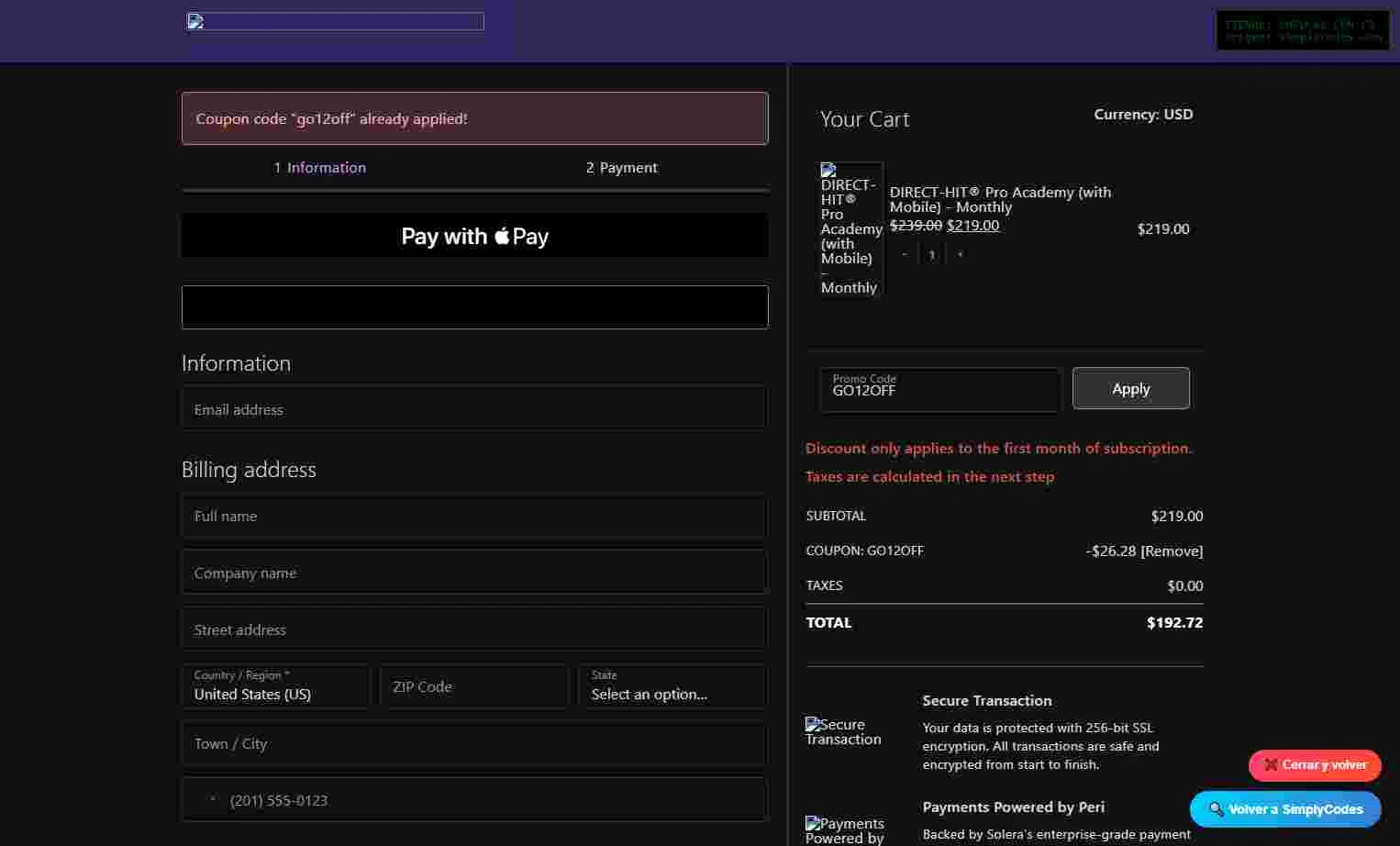Click the Promo Code input field
1400x846 pixels.
click(940, 389)
